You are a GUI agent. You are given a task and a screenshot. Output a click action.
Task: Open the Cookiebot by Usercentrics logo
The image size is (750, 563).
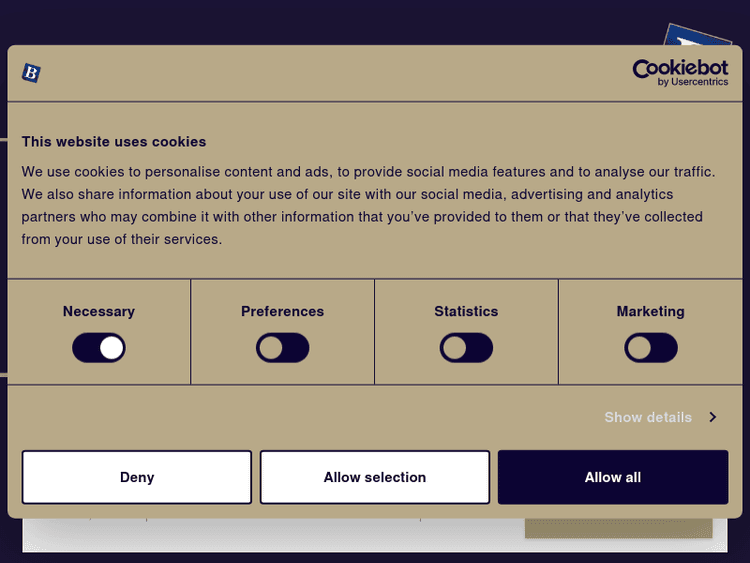[680, 72]
